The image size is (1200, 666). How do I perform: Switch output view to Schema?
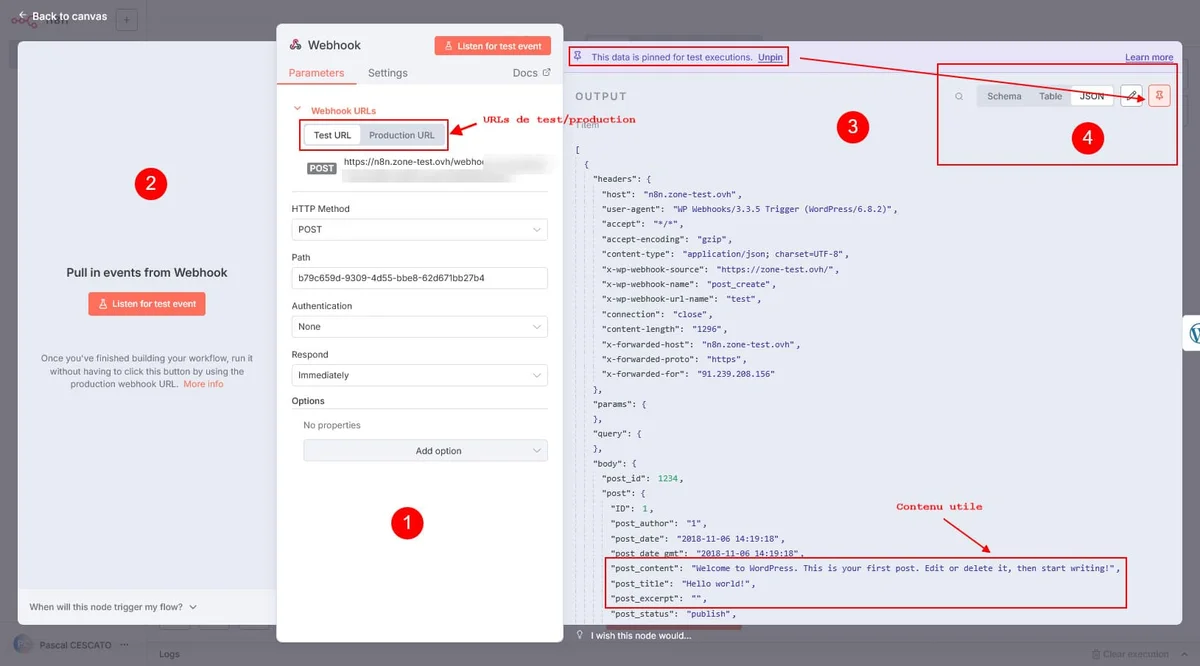(x=1004, y=97)
